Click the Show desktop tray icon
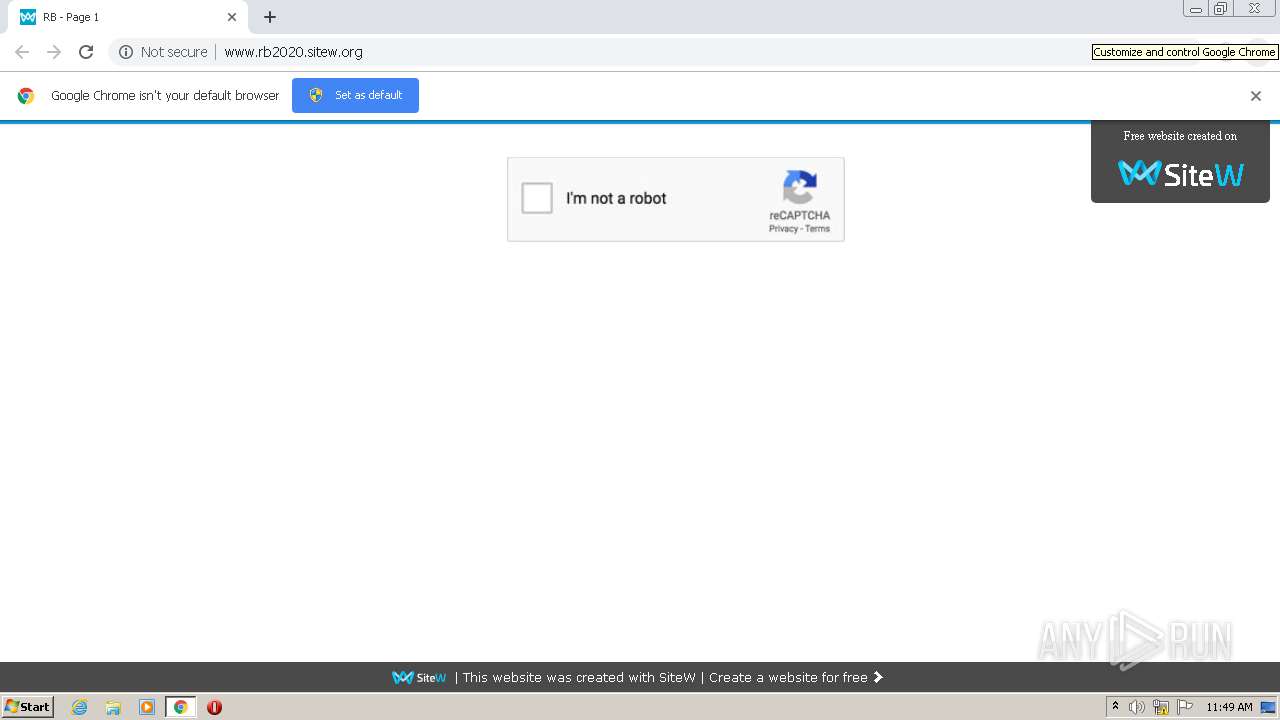This screenshot has height=720, width=1280. coord(1268,707)
